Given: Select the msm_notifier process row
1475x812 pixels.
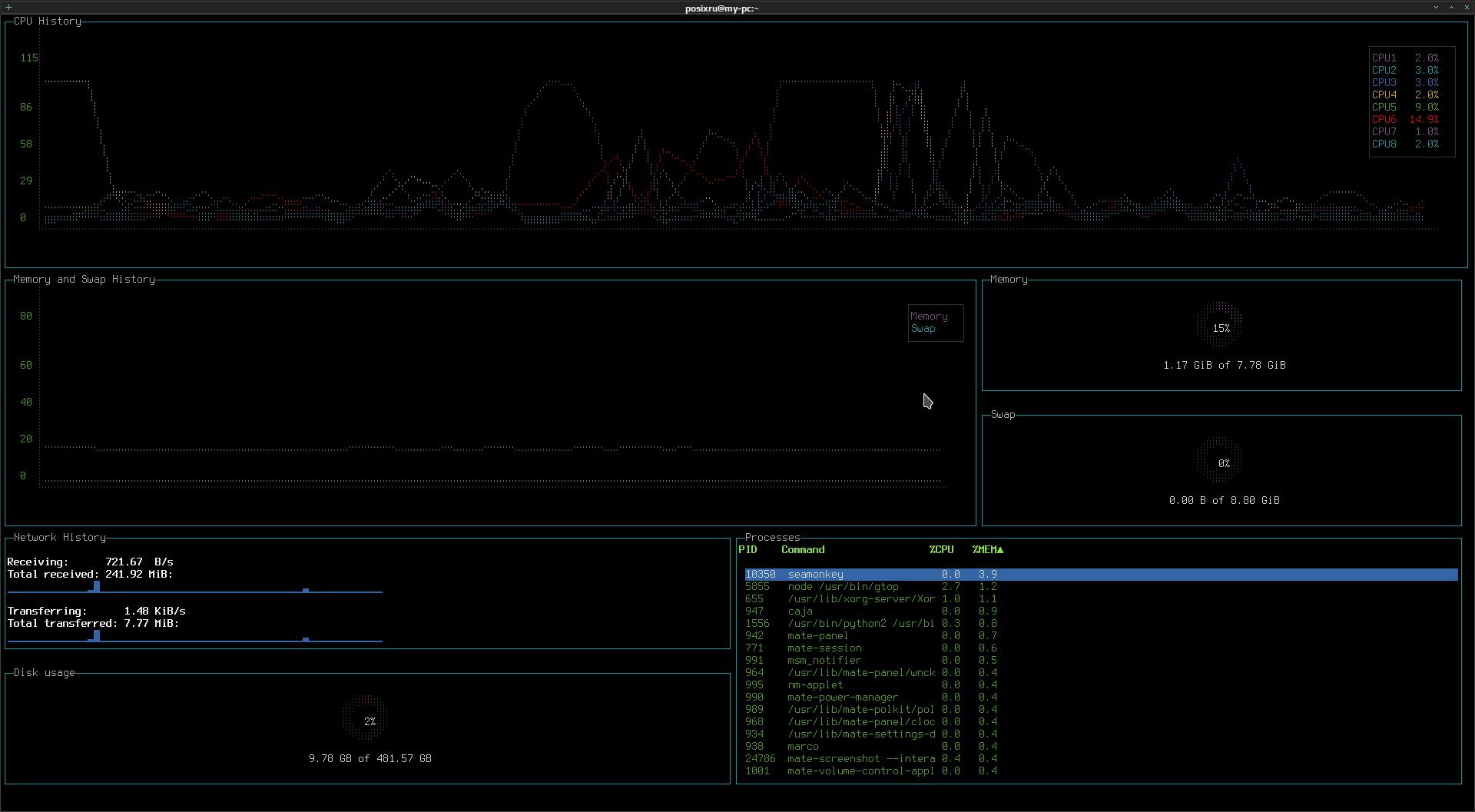Looking at the screenshot, I should point(1101,661).
